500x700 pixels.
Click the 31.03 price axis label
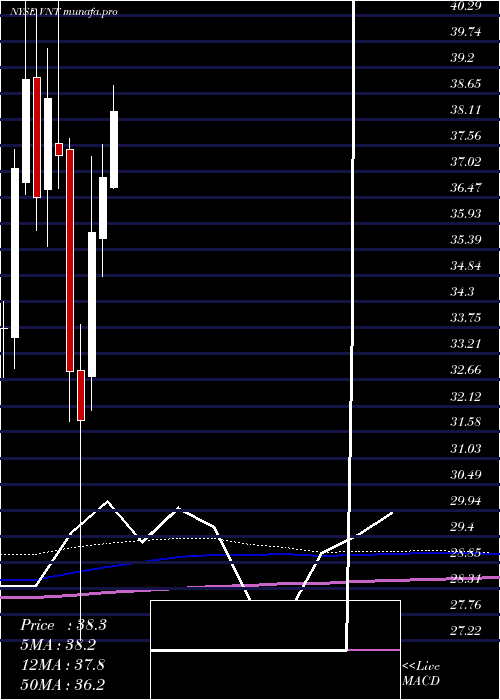pyautogui.click(x=466, y=448)
